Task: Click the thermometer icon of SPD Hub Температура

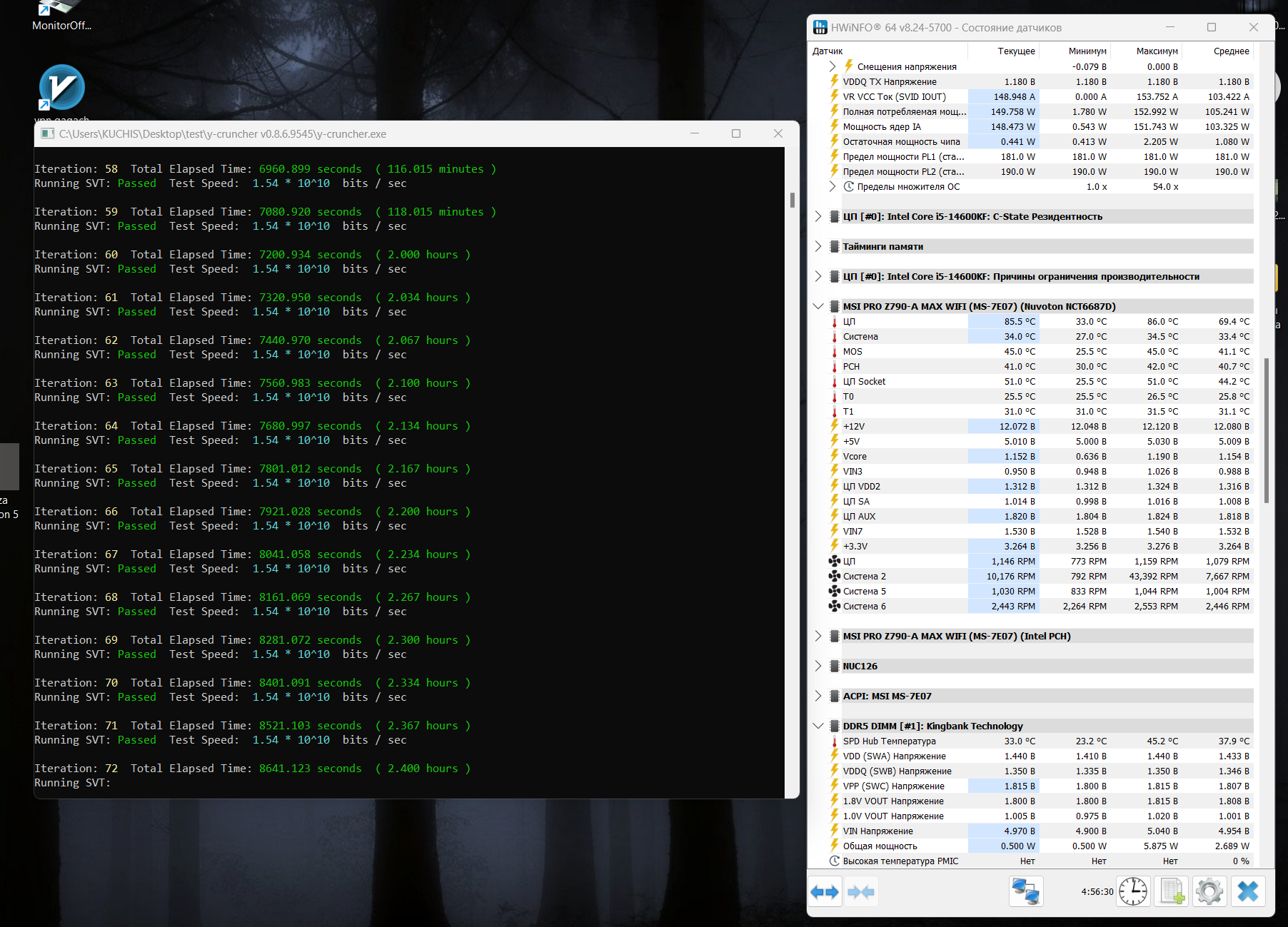Action: point(834,741)
